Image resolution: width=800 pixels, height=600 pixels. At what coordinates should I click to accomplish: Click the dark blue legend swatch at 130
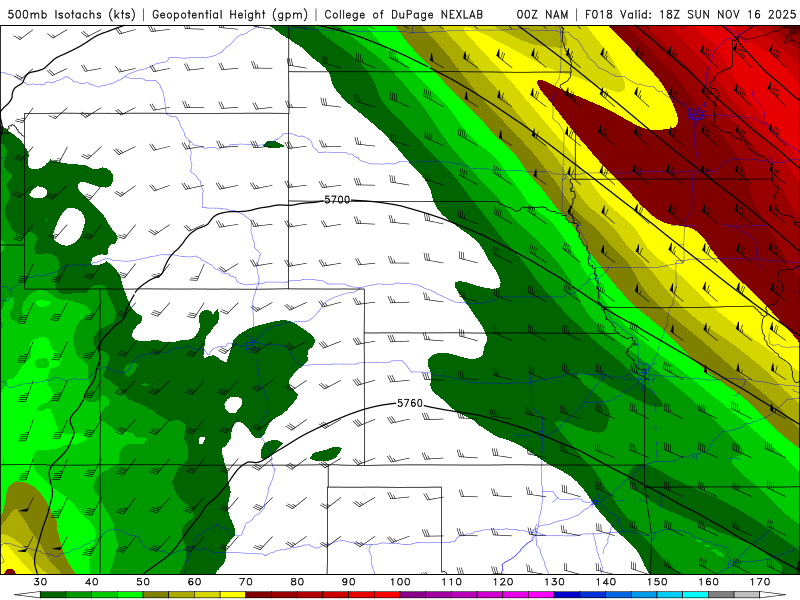click(567, 595)
